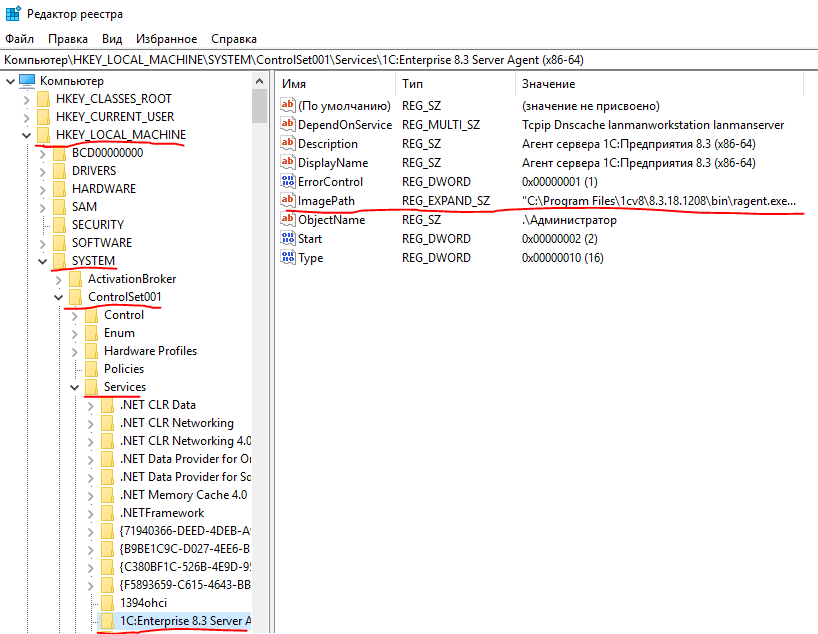Click the ImagePath string value icon
Image resolution: width=818 pixels, height=634 pixels.
pos(288,201)
